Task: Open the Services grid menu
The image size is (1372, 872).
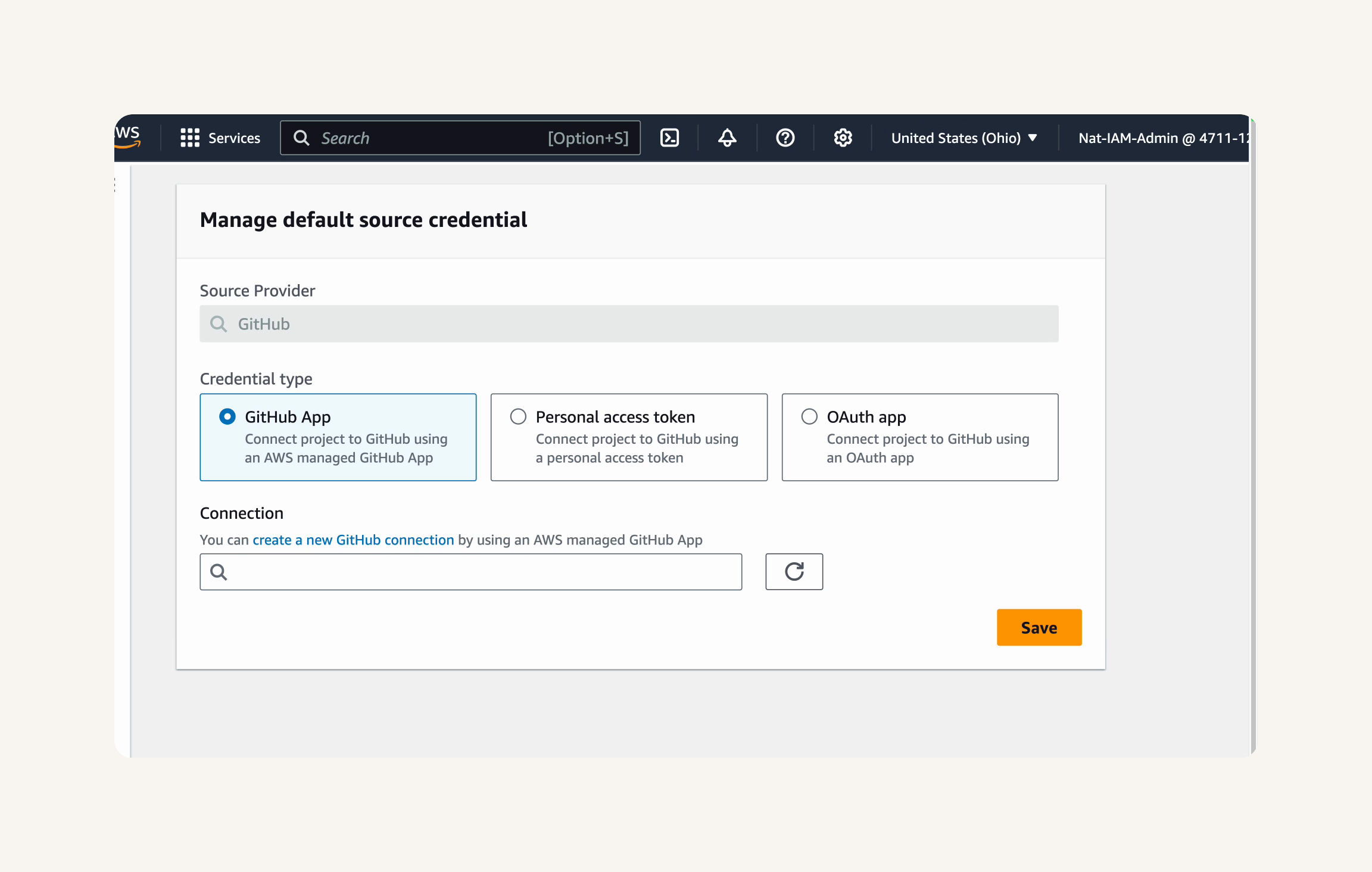Action: coord(190,138)
